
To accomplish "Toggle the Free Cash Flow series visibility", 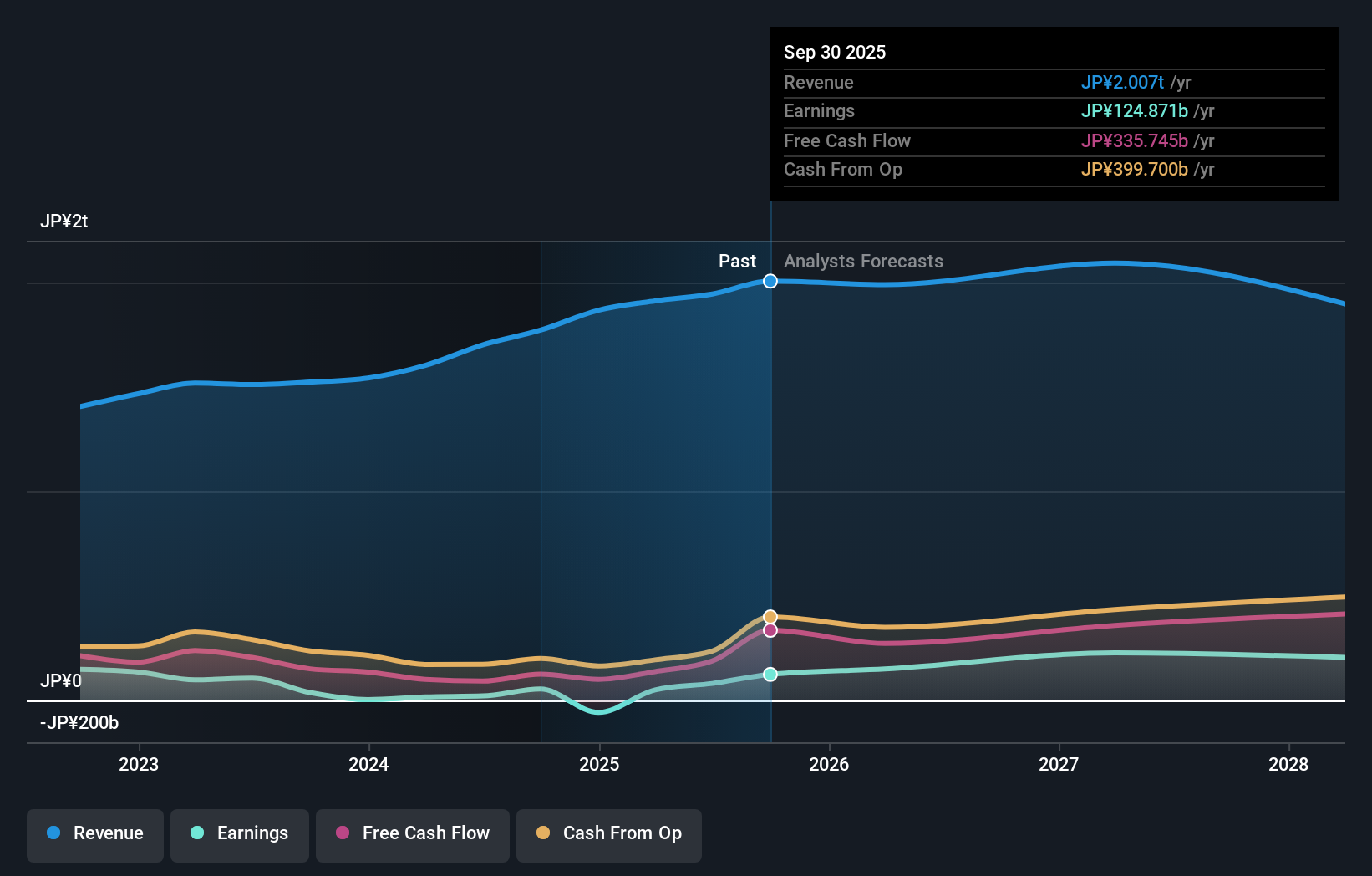I will [x=412, y=835].
